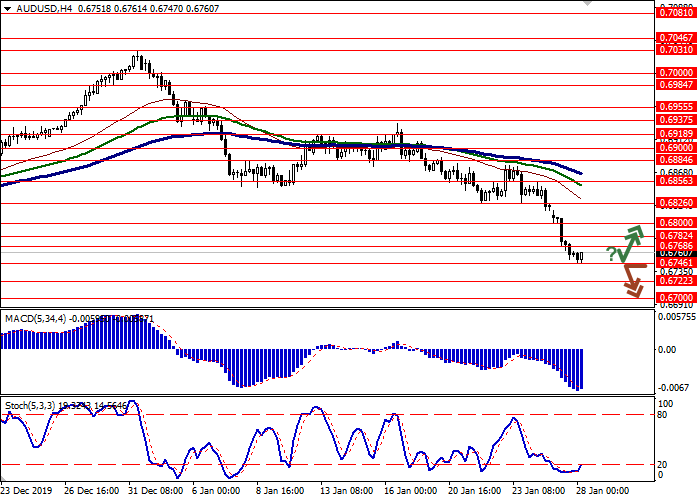Click the green question mark symbol
This screenshot has width=700, height=500.
(x=611, y=255)
